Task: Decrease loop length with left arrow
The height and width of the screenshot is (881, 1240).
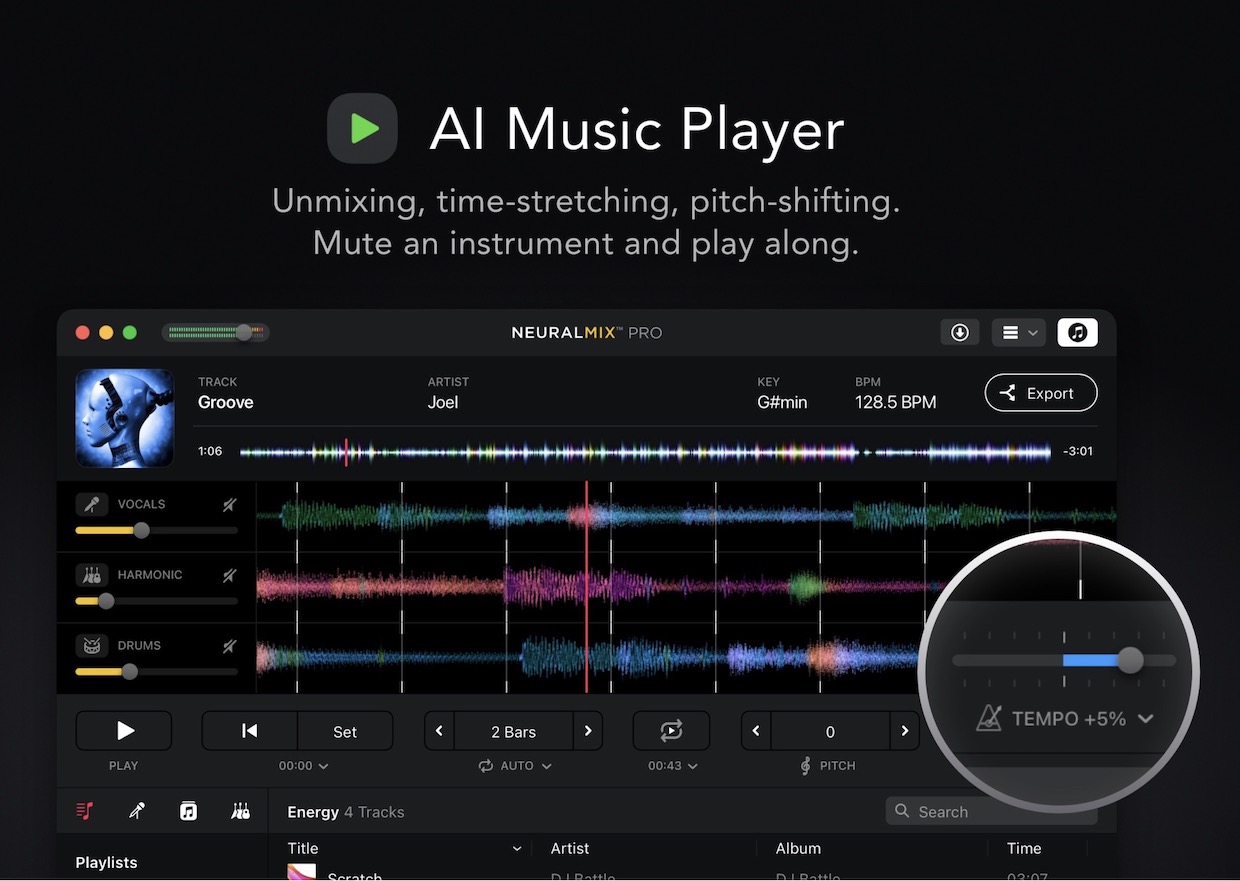Action: (x=439, y=731)
